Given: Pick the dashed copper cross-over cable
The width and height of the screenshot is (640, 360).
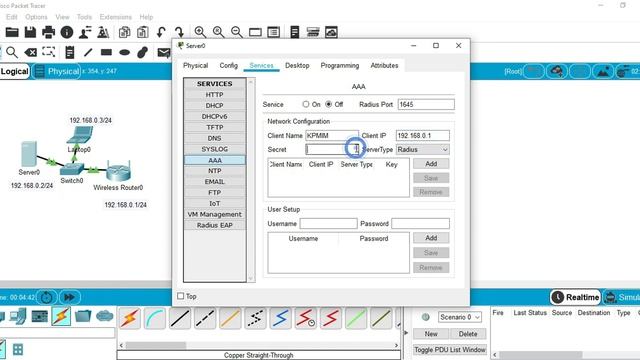Looking at the screenshot, I should (205, 318).
